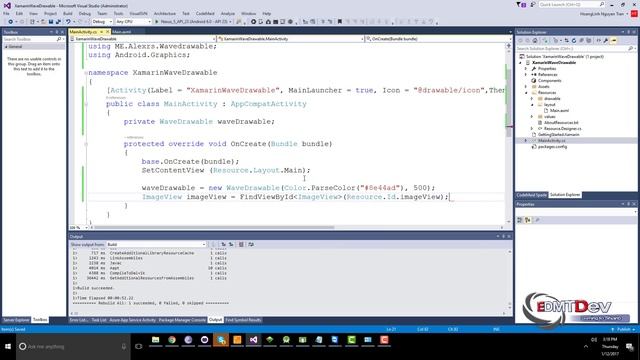Open the XamarinWaveDrawable.MainActivity type dropdown

click(x=290, y=39)
